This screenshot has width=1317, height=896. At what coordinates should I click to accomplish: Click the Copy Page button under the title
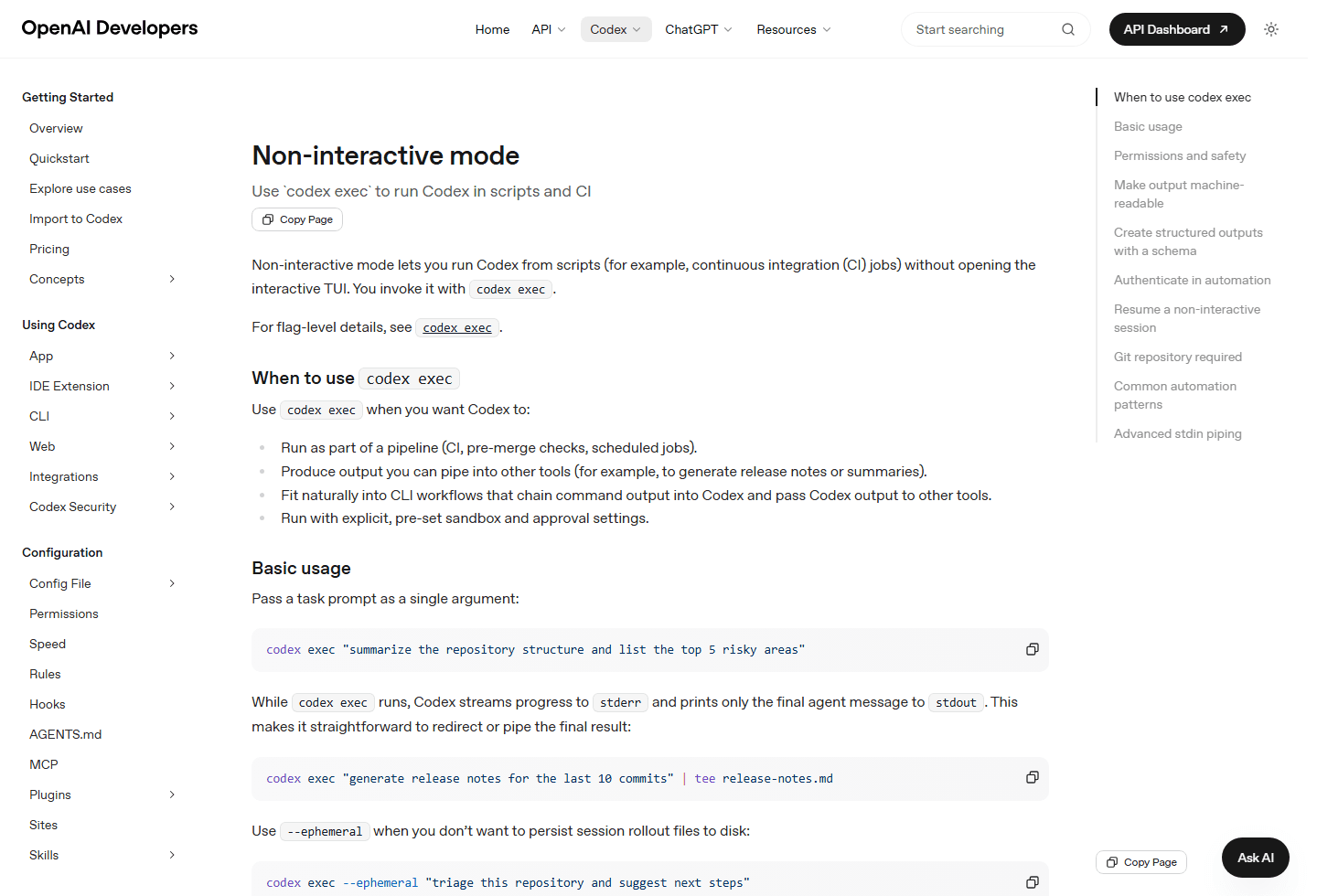(297, 219)
